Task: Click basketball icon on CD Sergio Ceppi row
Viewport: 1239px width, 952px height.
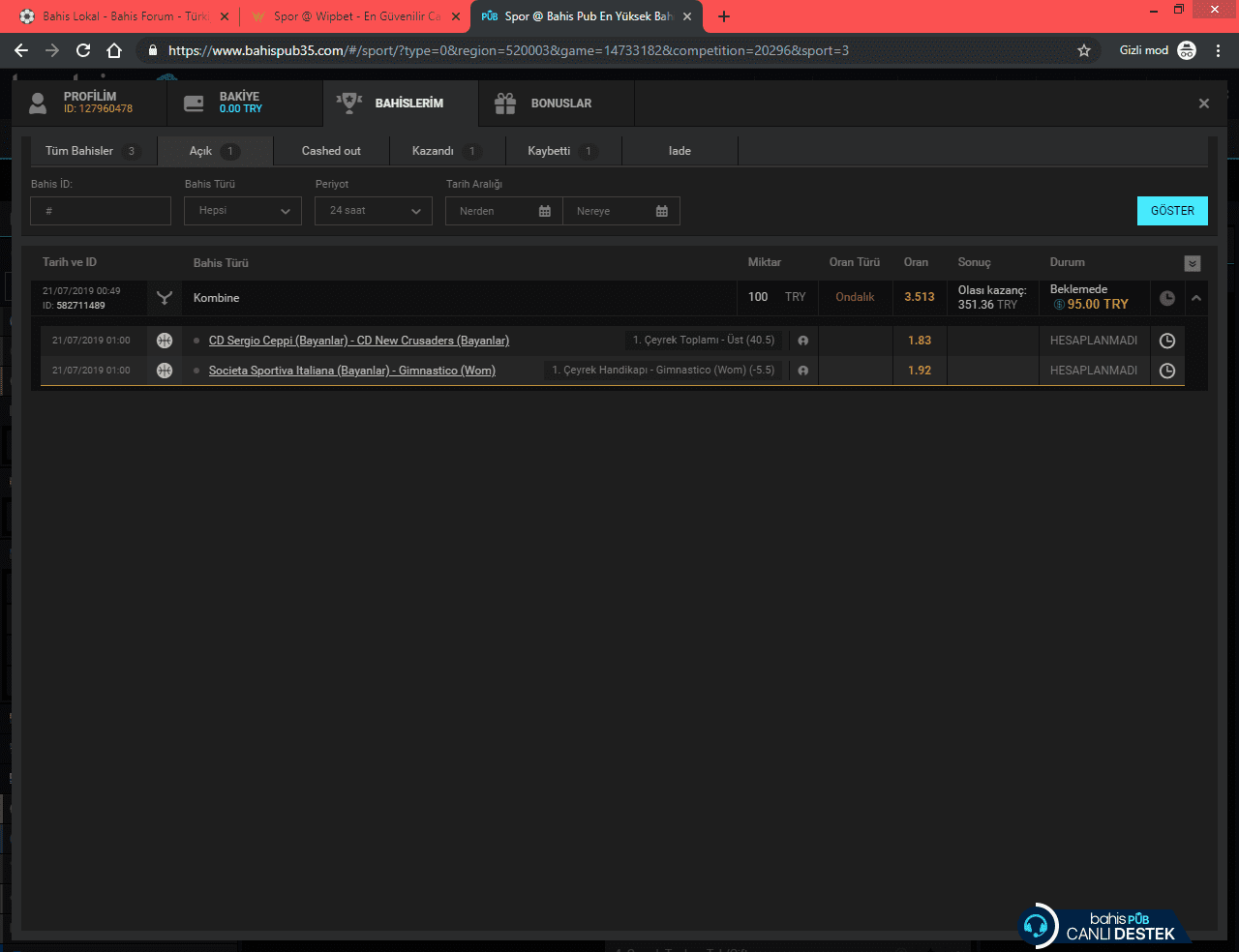Action: coord(165,341)
